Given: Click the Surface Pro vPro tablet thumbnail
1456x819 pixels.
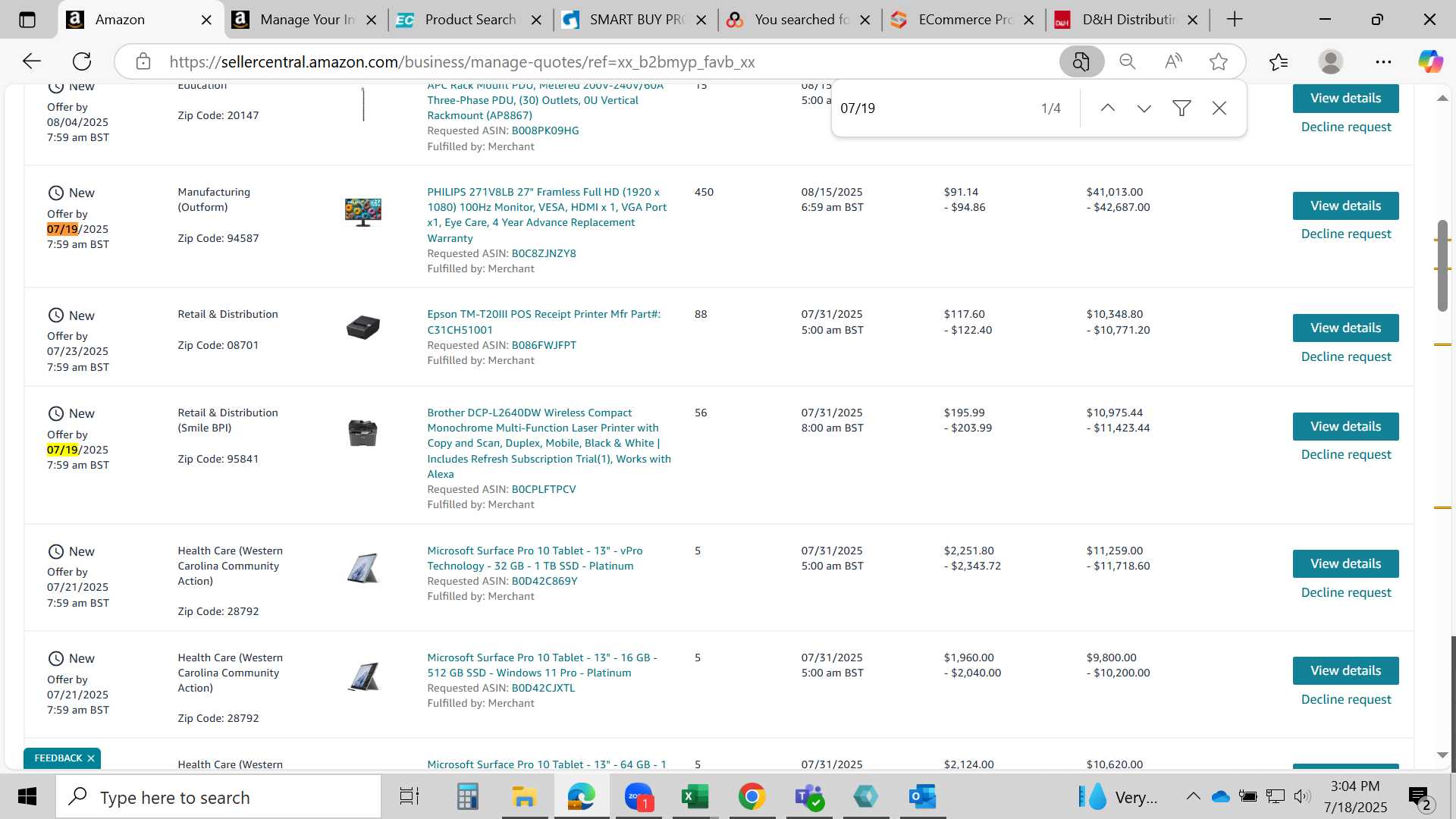Looking at the screenshot, I should point(362,568).
